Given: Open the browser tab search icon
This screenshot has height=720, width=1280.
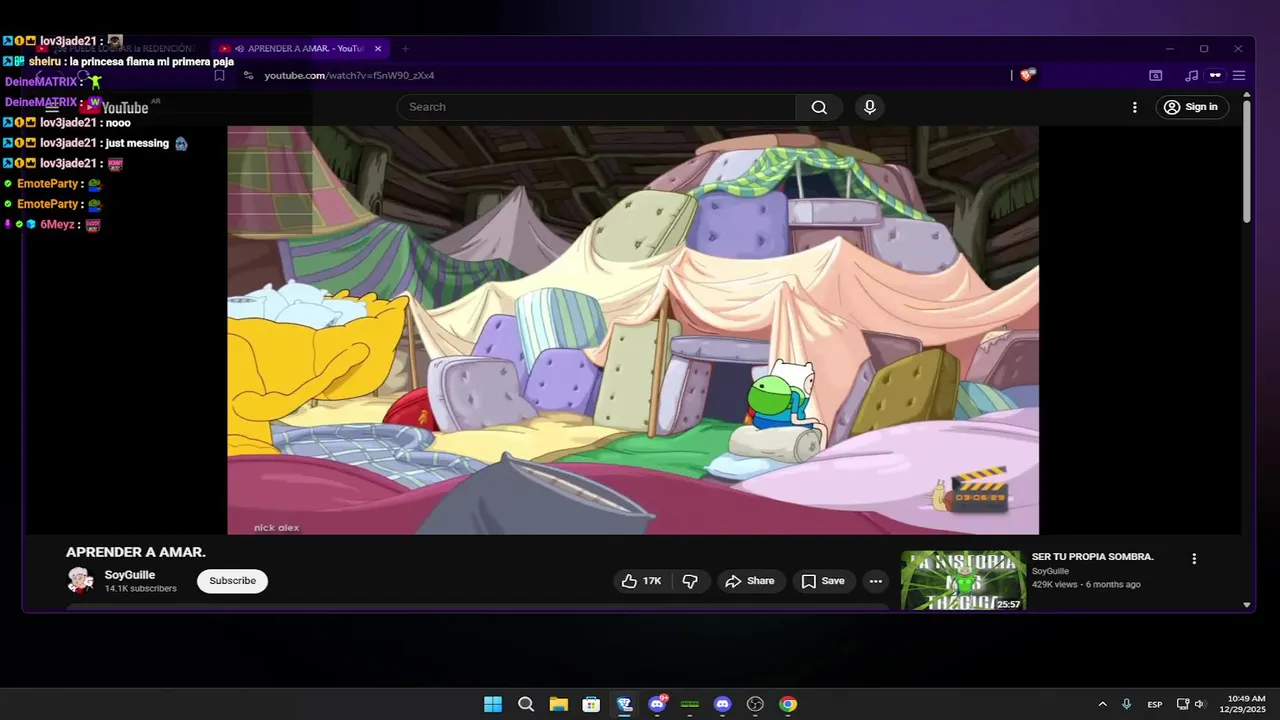Looking at the screenshot, I should pos(1156,75).
